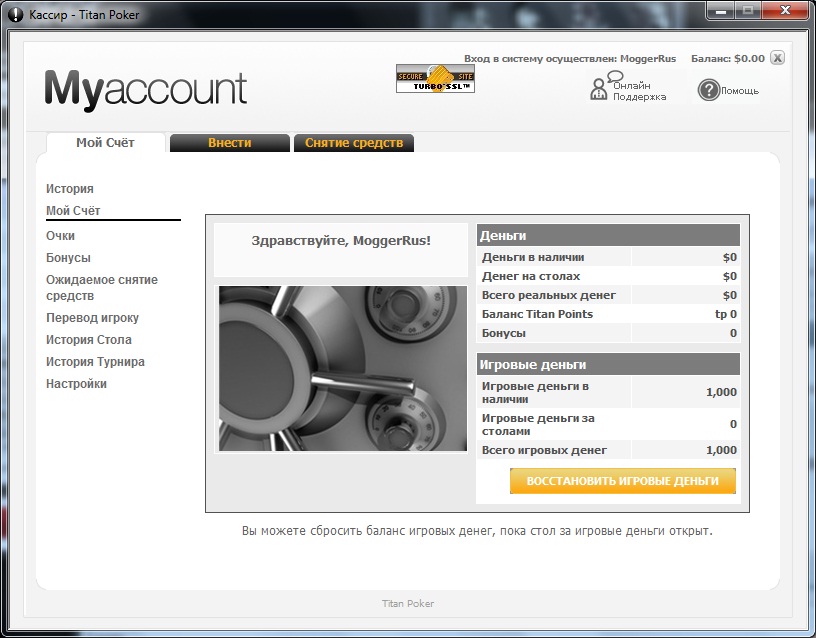Close the Кассир - Titan Poker window
Screen dimensions: 816x638
point(785,11)
